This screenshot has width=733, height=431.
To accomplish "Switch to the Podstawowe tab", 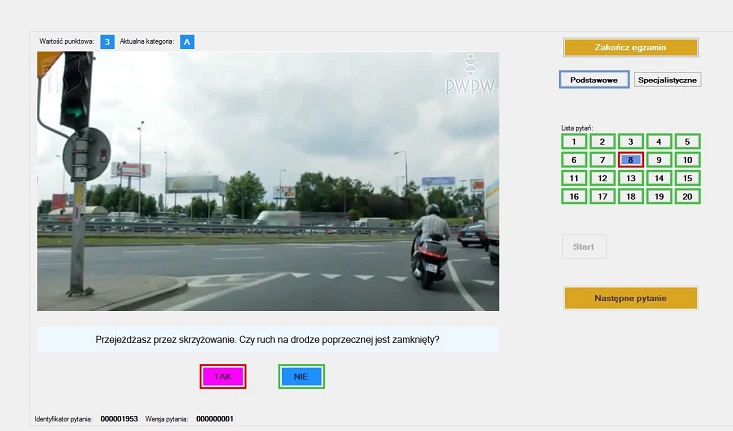I will click(594, 80).
